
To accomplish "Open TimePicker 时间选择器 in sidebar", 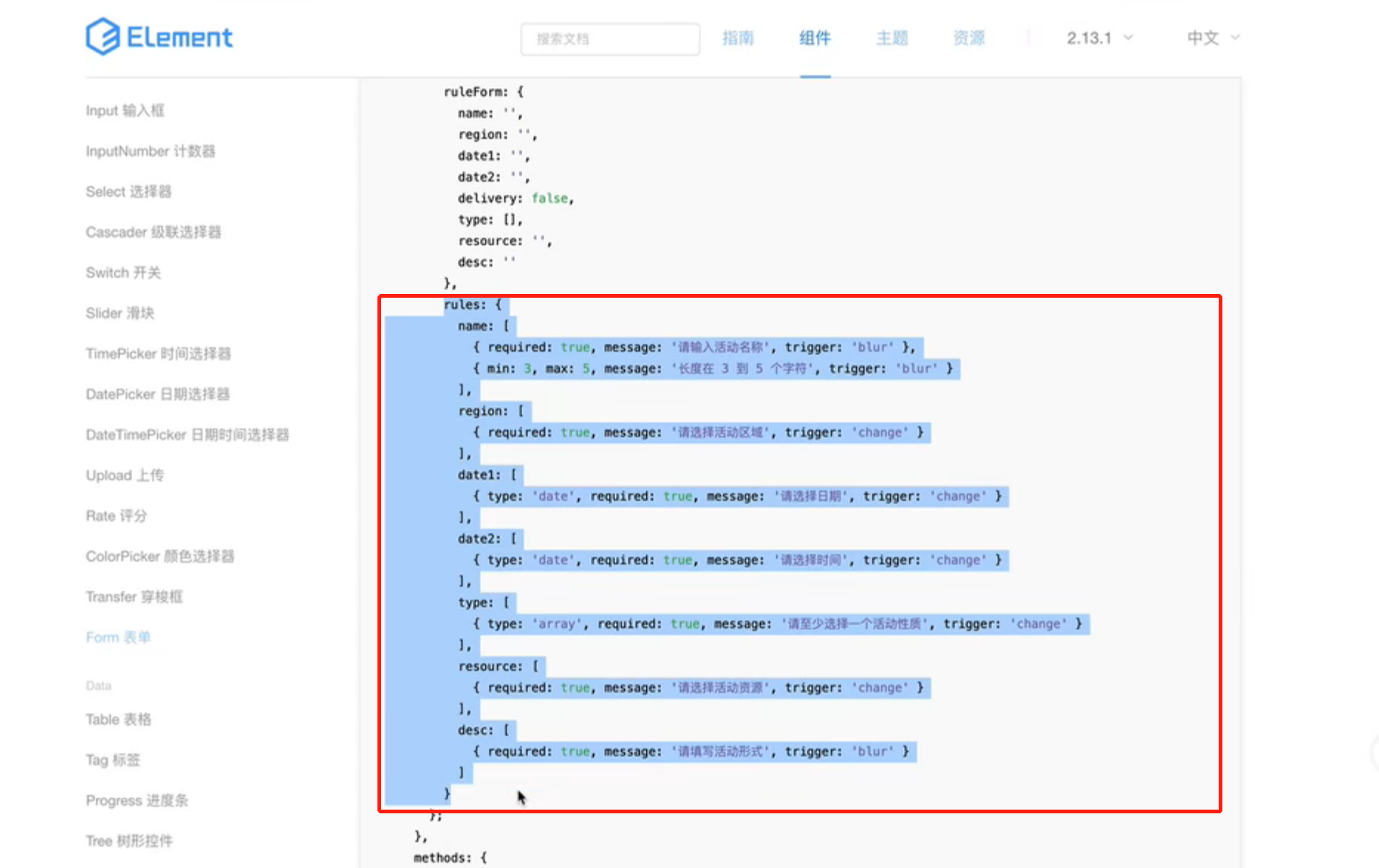I will tap(158, 354).
